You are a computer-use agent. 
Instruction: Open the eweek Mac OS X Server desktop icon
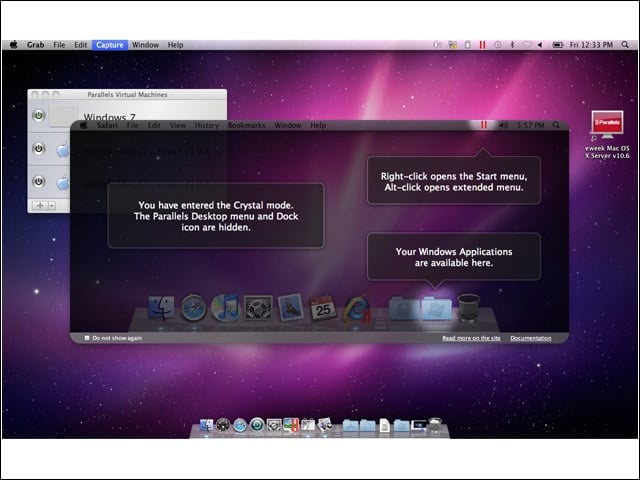[x=607, y=135]
